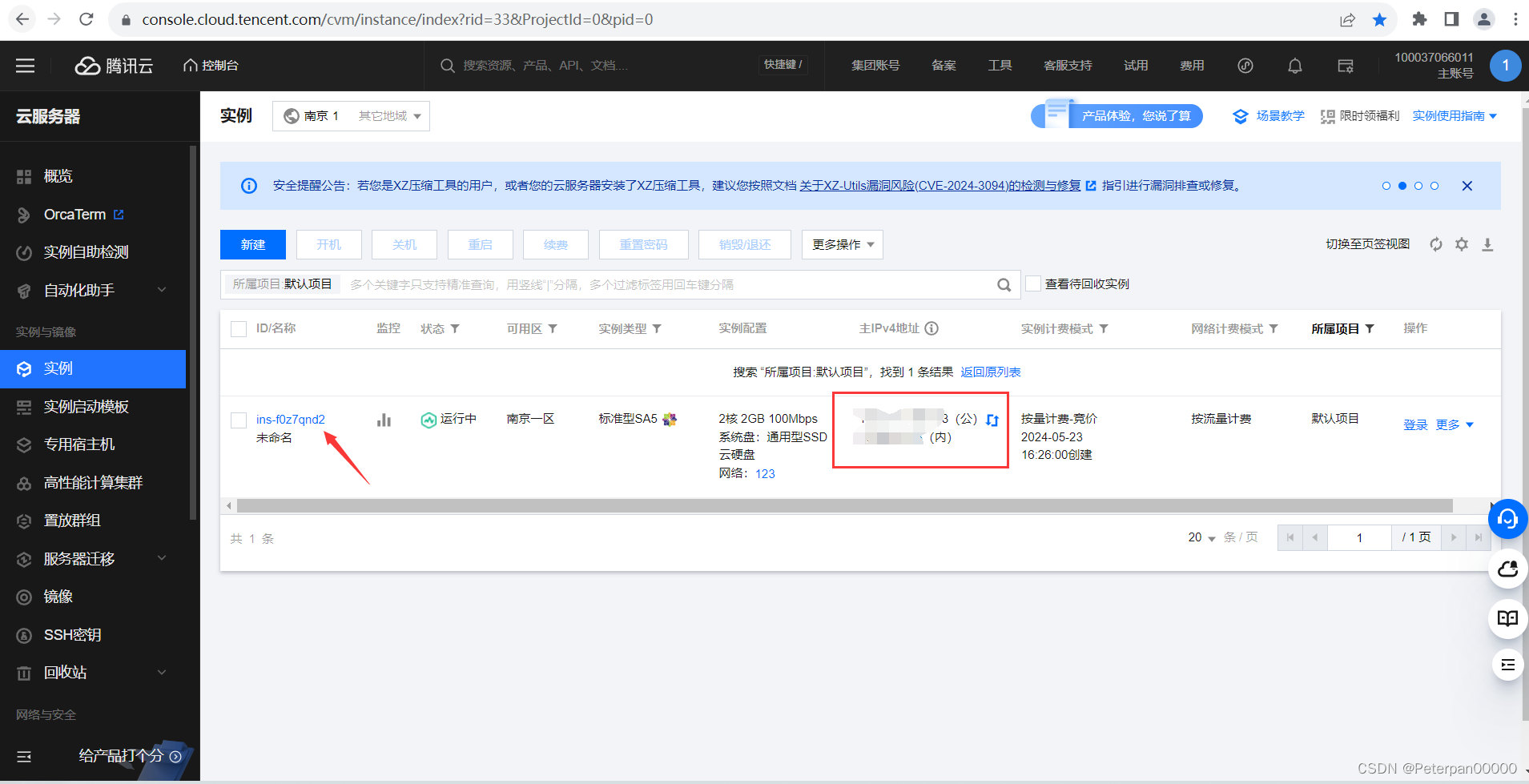Open the 费用 menu
The height and width of the screenshot is (784, 1529).
point(1192,66)
